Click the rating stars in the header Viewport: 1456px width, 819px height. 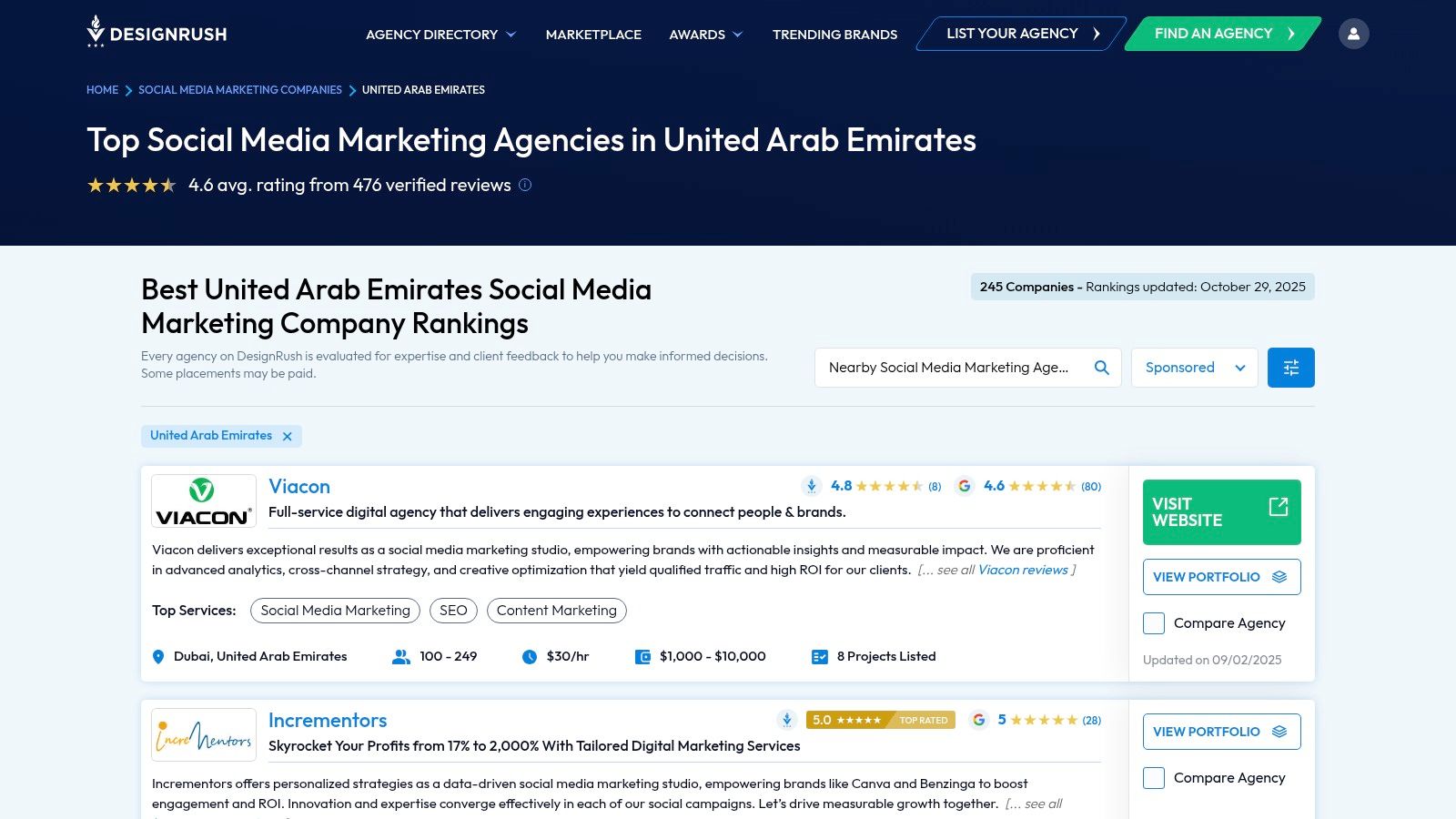pos(132,186)
